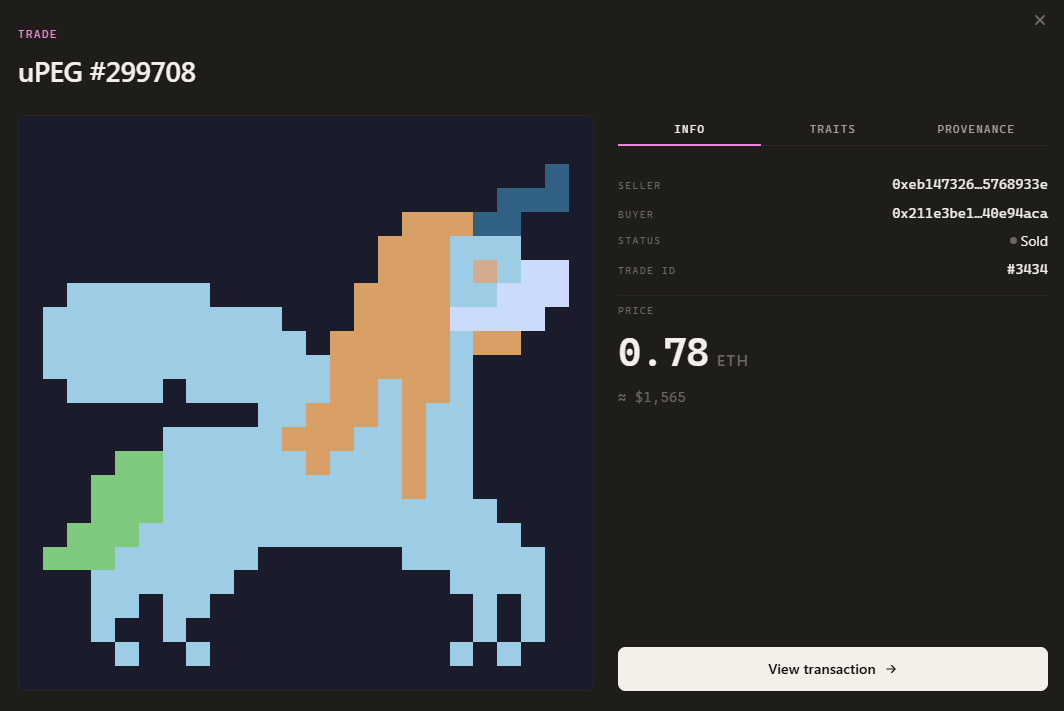Switch to the INFO tab

pyautogui.click(x=689, y=129)
